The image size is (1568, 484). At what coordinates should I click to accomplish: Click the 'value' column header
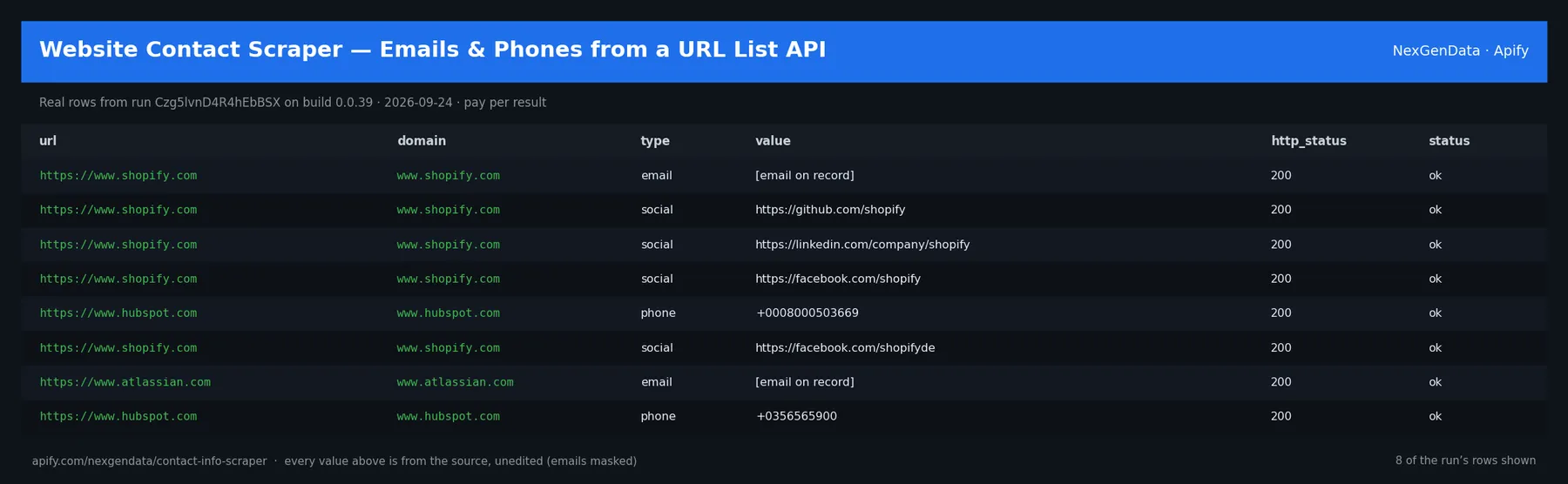click(x=773, y=141)
